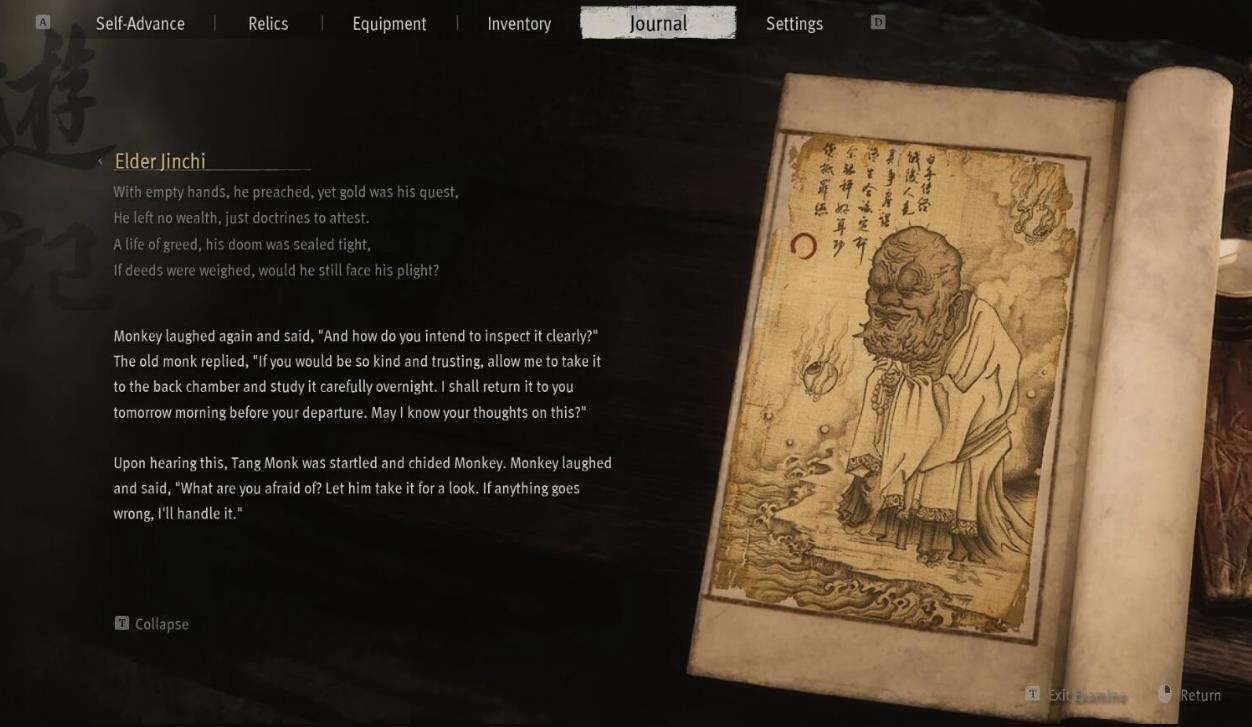Click the Return prompt
Screen dimensions: 1252x727
click(1190, 695)
